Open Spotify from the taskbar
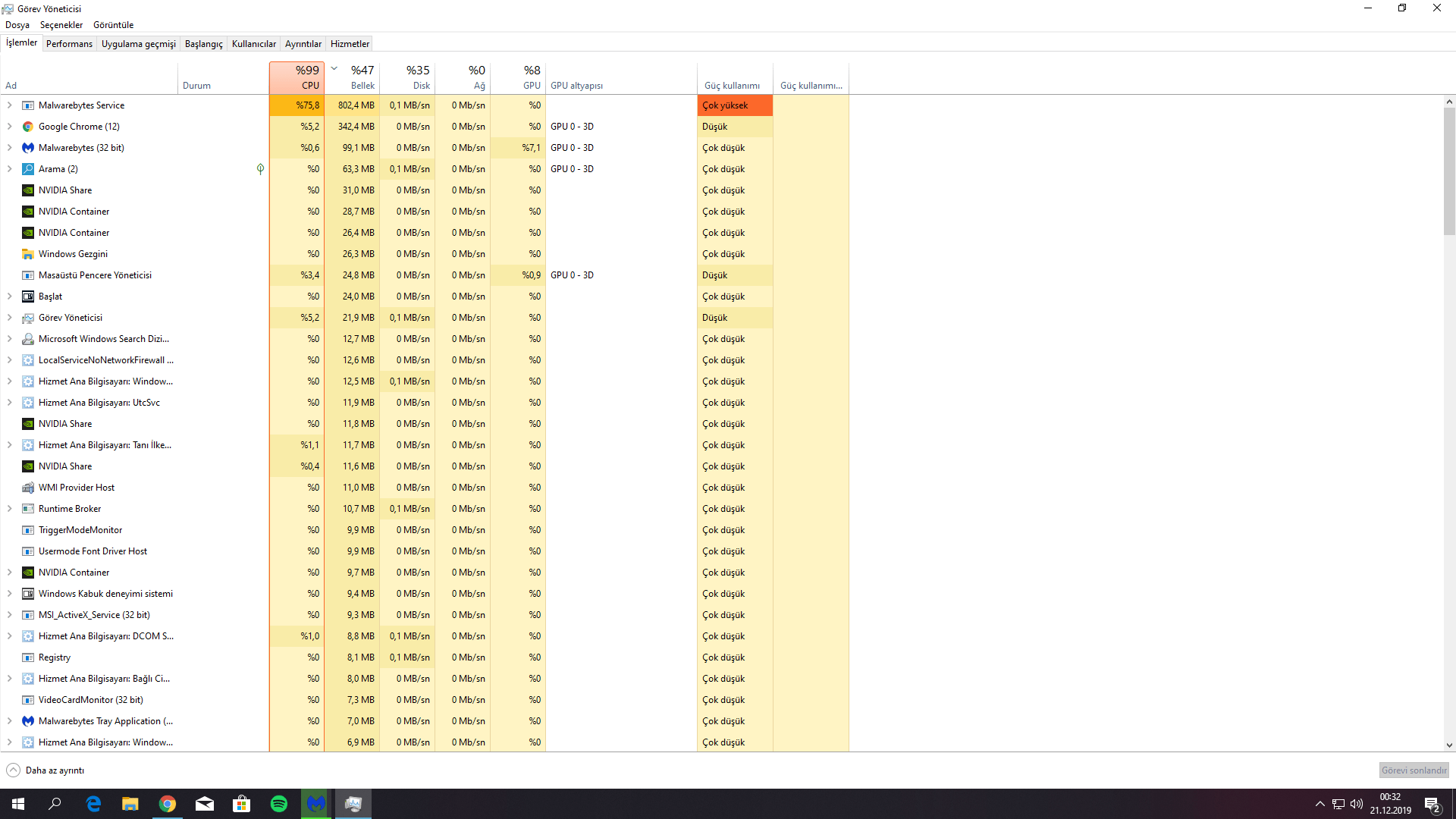 point(279,804)
